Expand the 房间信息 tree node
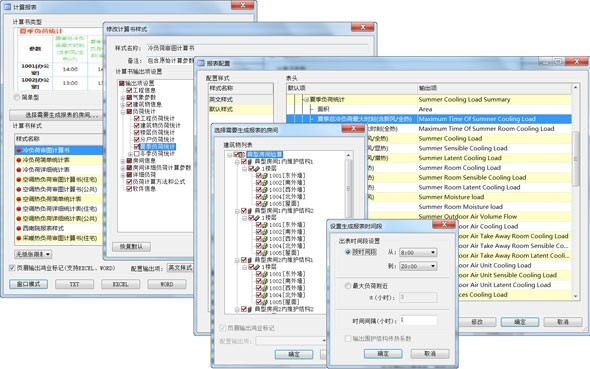The width and height of the screenshot is (590, 369). 123,161
